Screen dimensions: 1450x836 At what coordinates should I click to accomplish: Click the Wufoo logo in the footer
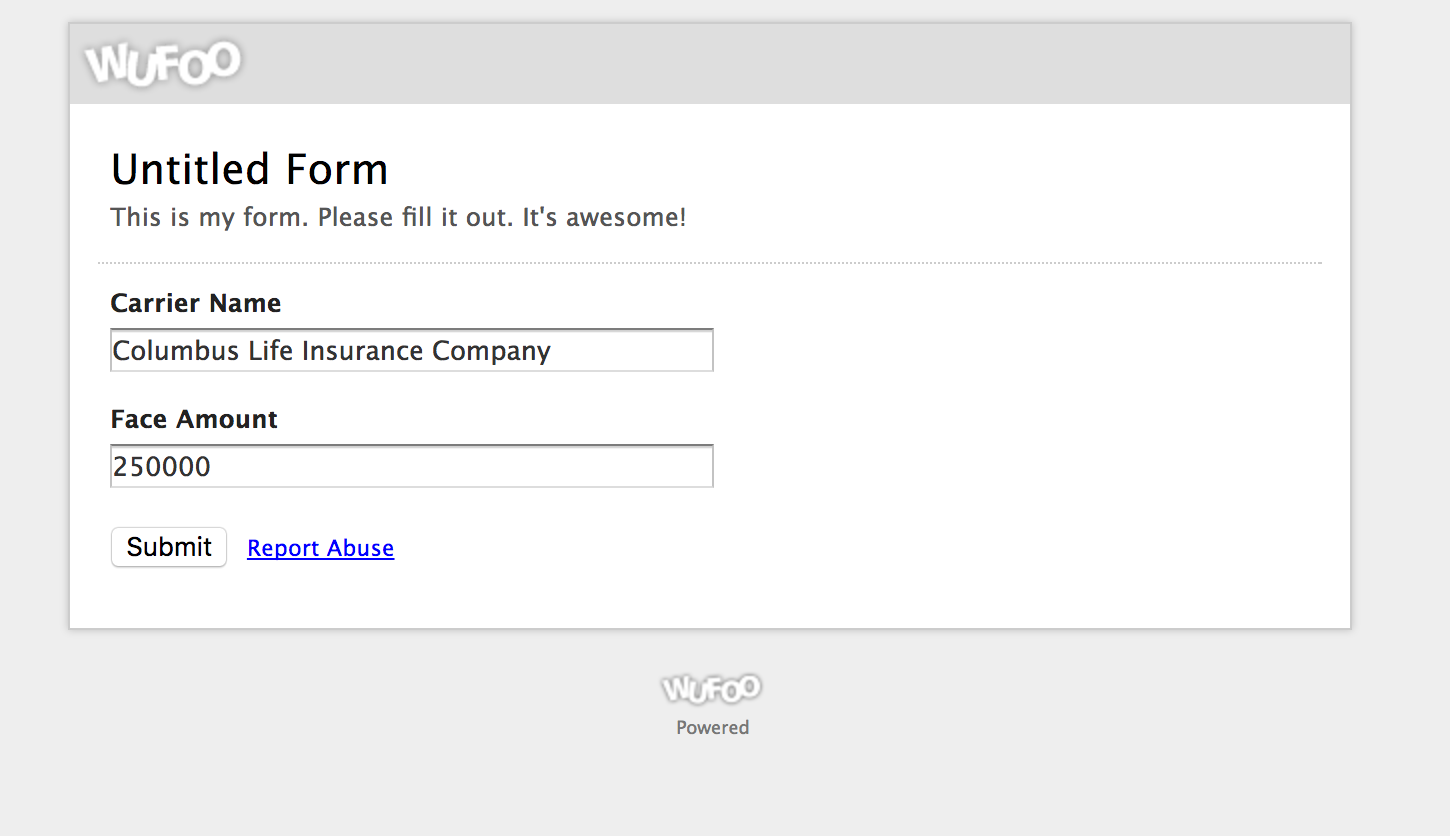[712, 688]
